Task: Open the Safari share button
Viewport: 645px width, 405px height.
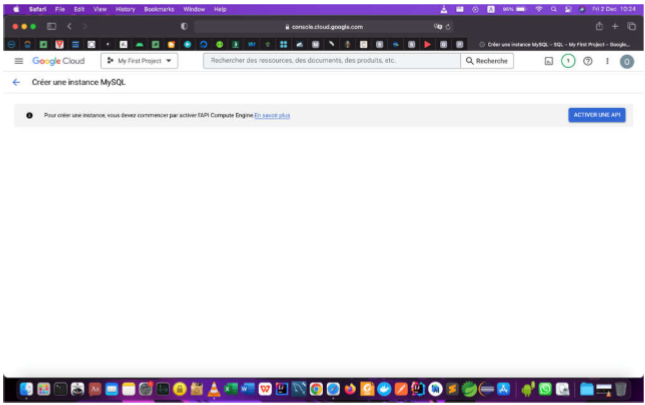Action: pyautogui.click(x=599, y=26)
